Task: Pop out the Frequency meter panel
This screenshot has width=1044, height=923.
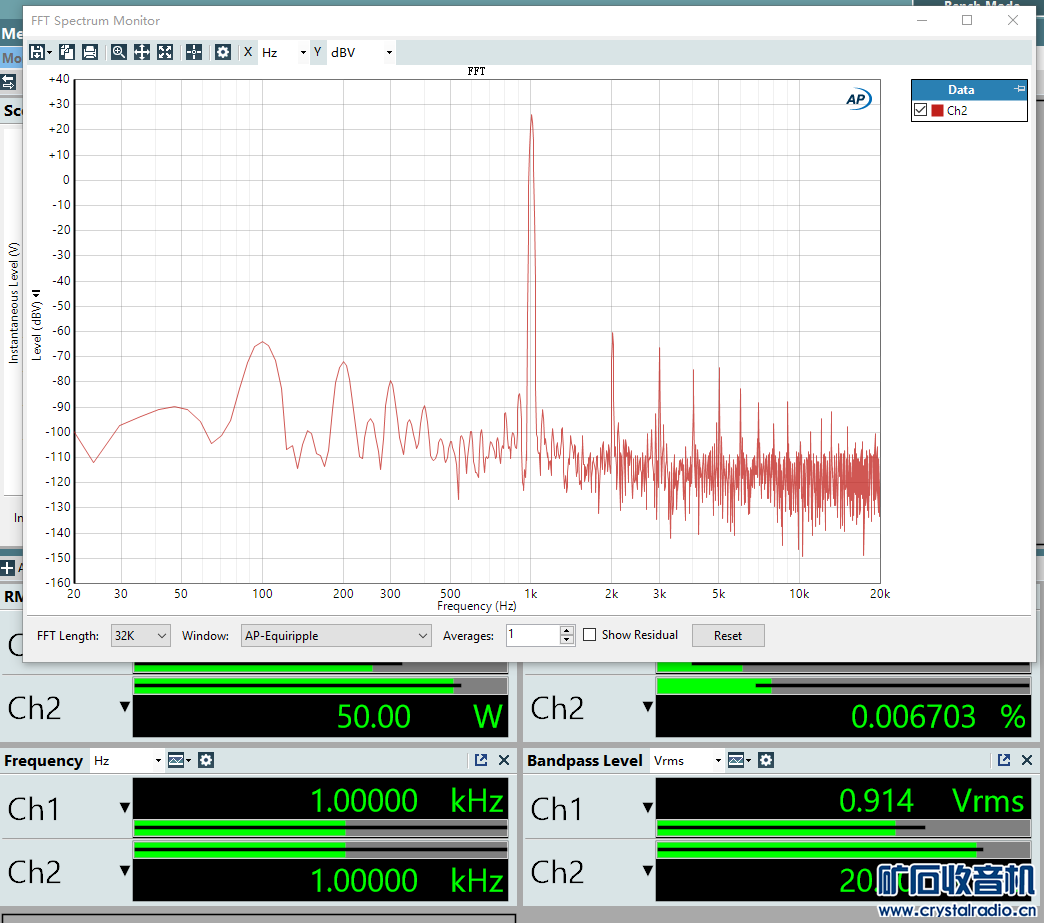Action: 481,760
